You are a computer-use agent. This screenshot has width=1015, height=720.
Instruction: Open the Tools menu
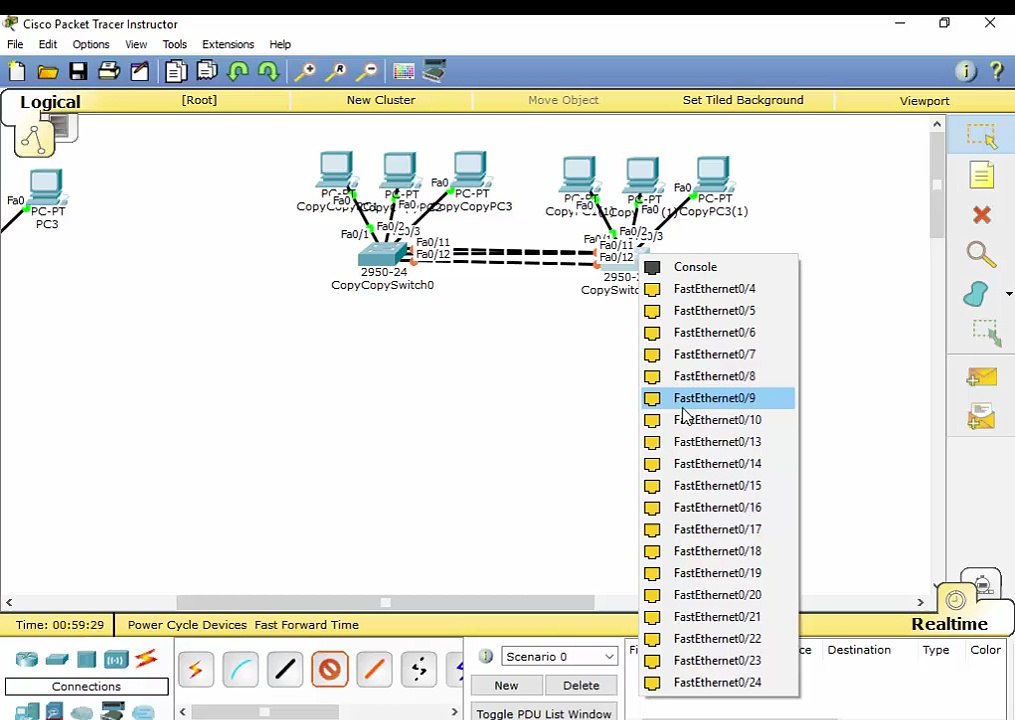pos(175,44)
